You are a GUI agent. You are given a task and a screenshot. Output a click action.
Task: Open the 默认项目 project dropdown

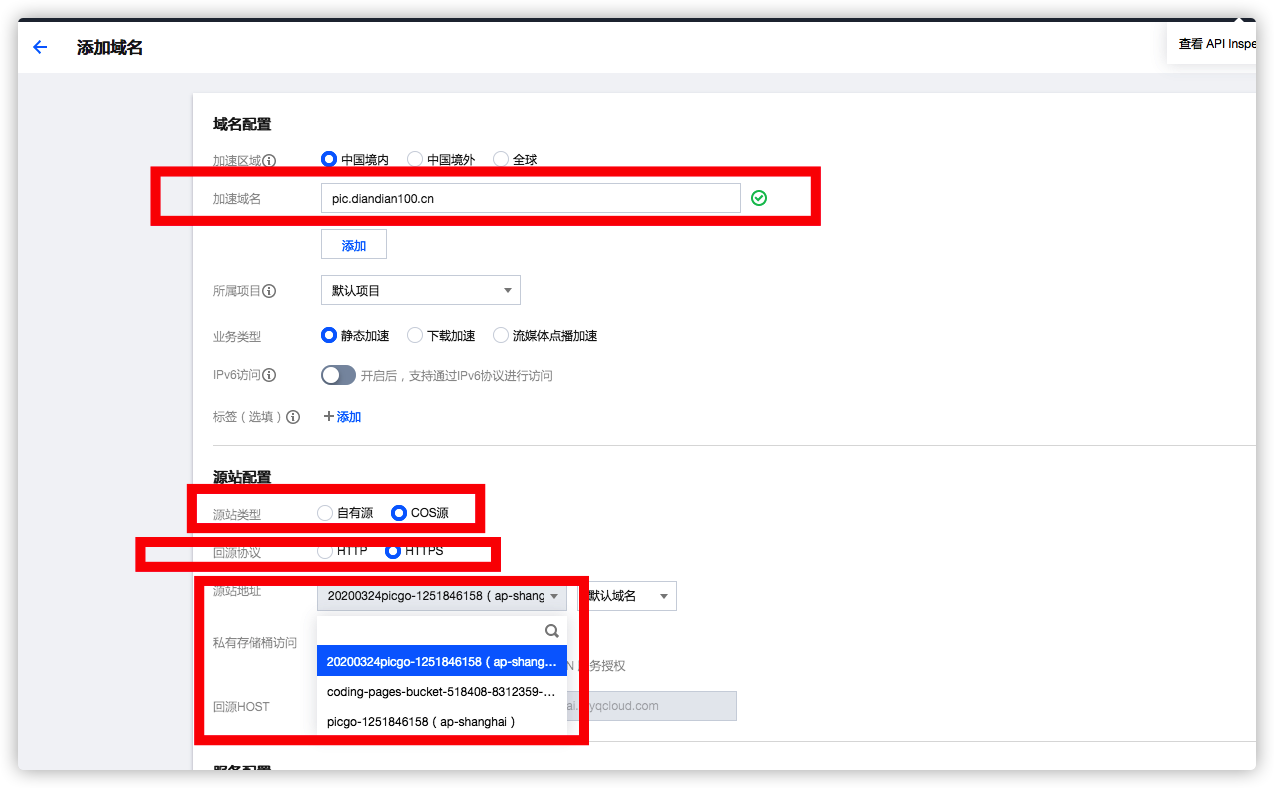420,291
